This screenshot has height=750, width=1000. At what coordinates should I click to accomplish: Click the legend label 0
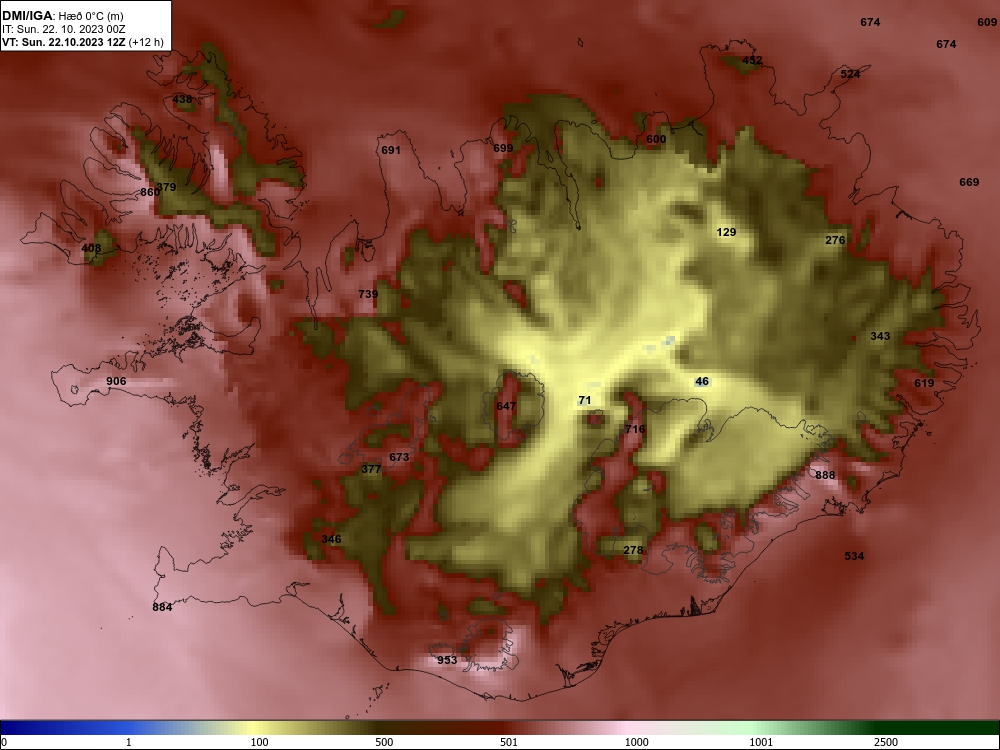(x=4, y=742)
